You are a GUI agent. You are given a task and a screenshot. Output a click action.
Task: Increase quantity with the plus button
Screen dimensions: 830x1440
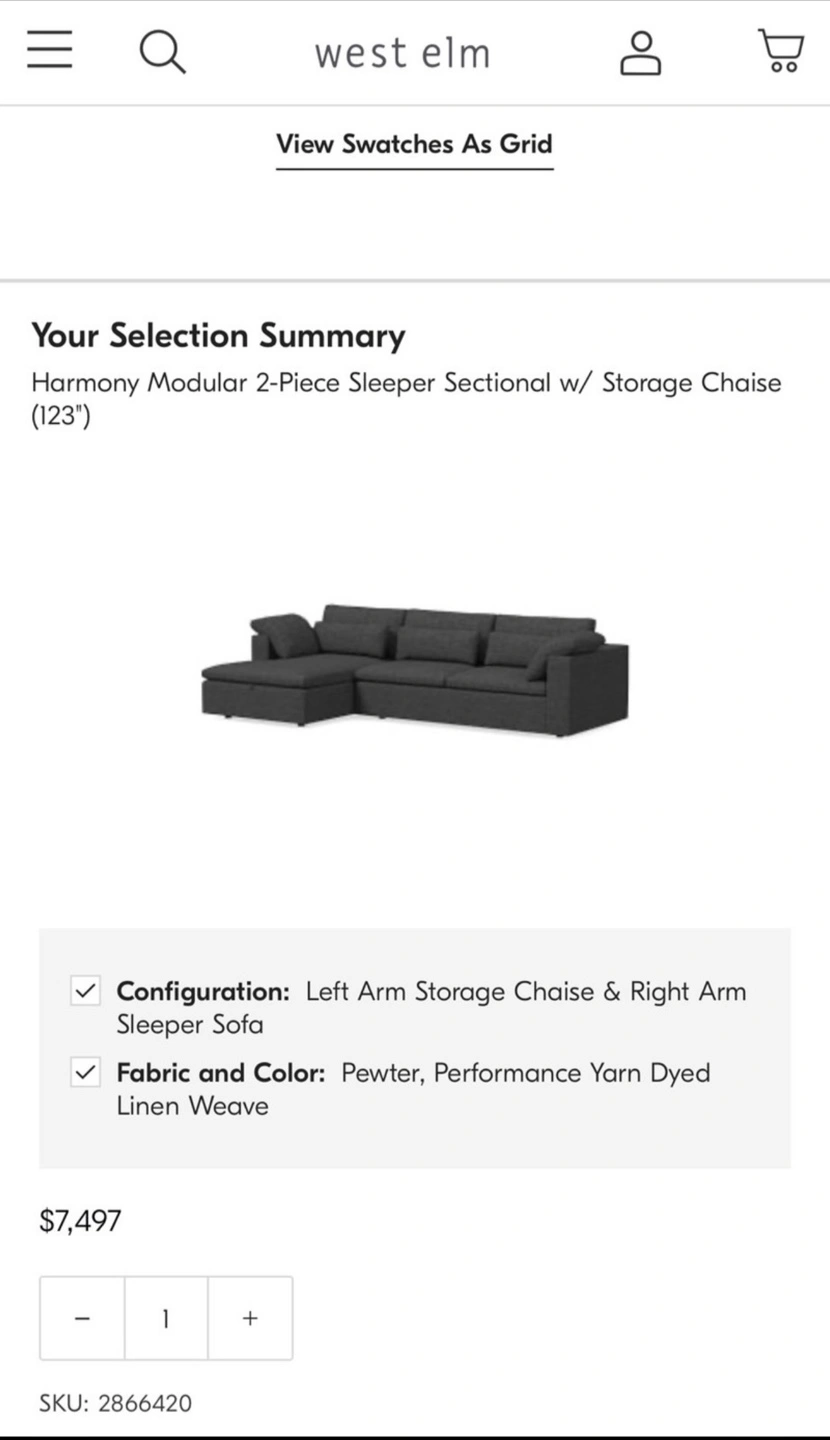pos(250,1318)
